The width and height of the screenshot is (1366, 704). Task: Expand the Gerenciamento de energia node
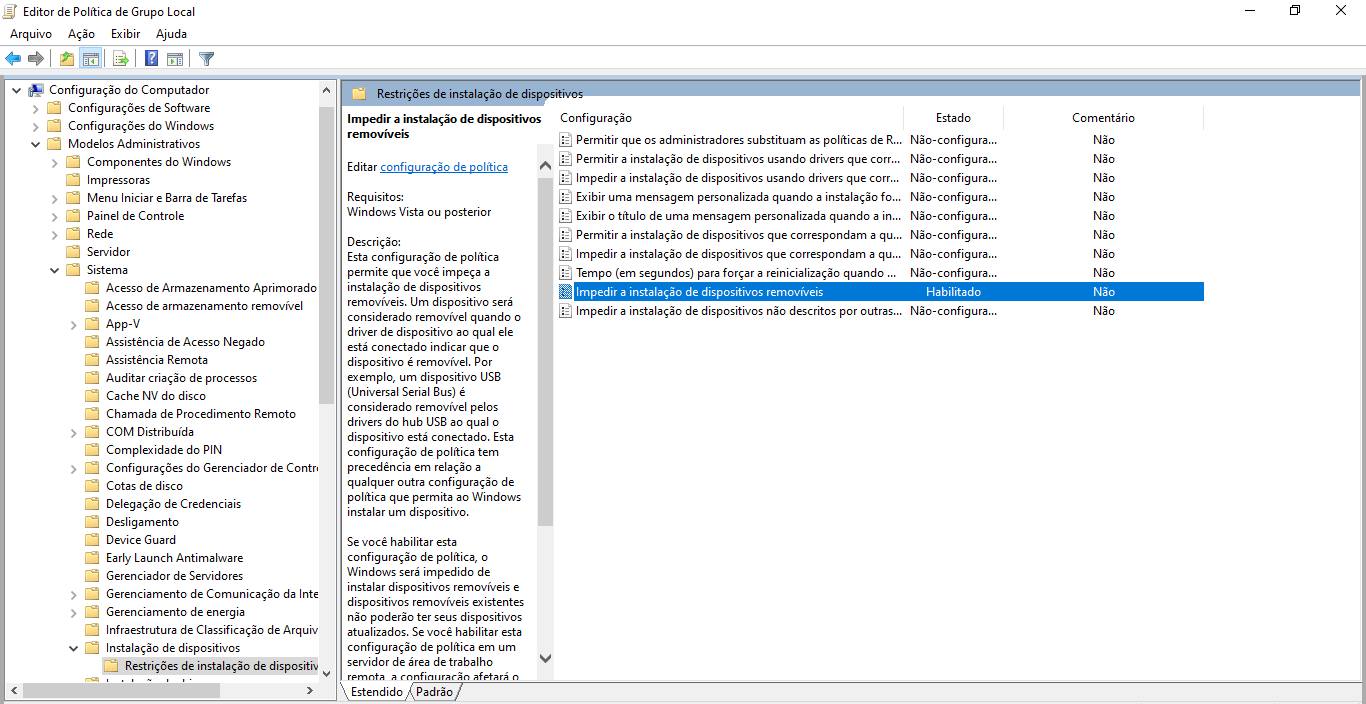(x=74, y=612)
